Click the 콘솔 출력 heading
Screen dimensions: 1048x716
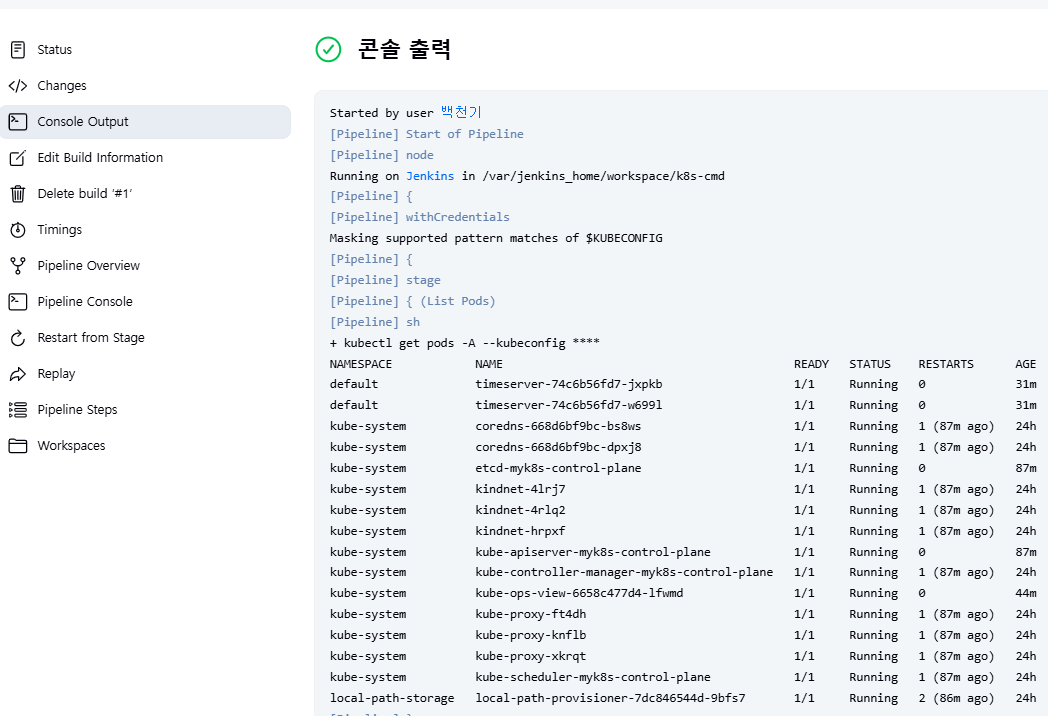point(404,49)
